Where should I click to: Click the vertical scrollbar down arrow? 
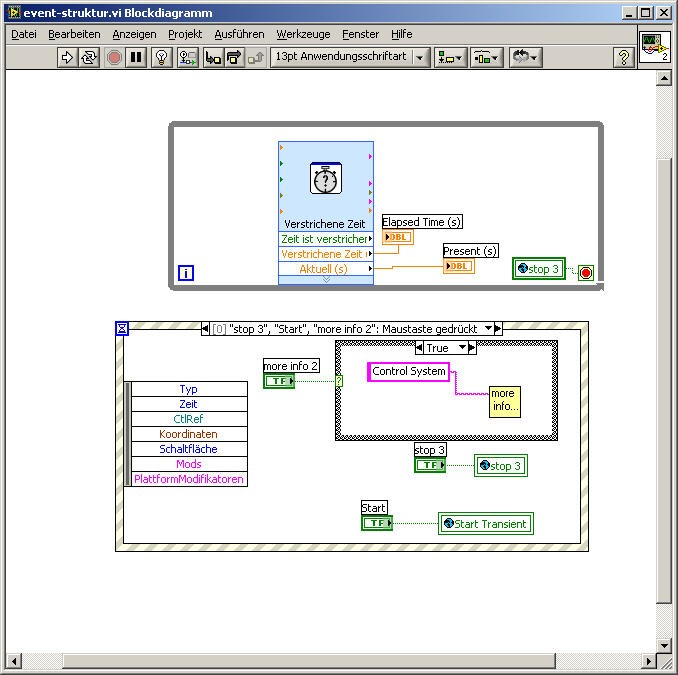663,646
